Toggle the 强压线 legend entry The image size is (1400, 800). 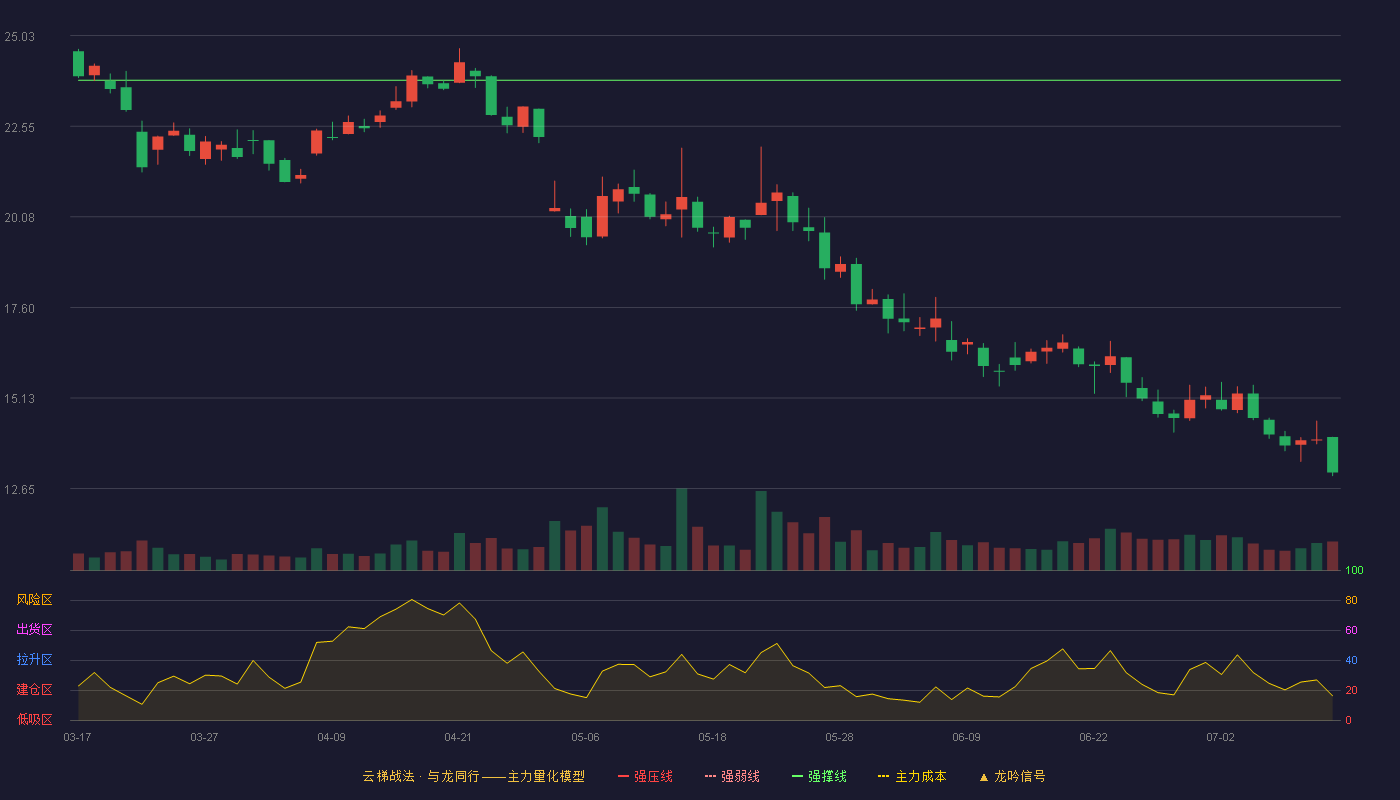[x=645, y=776]
